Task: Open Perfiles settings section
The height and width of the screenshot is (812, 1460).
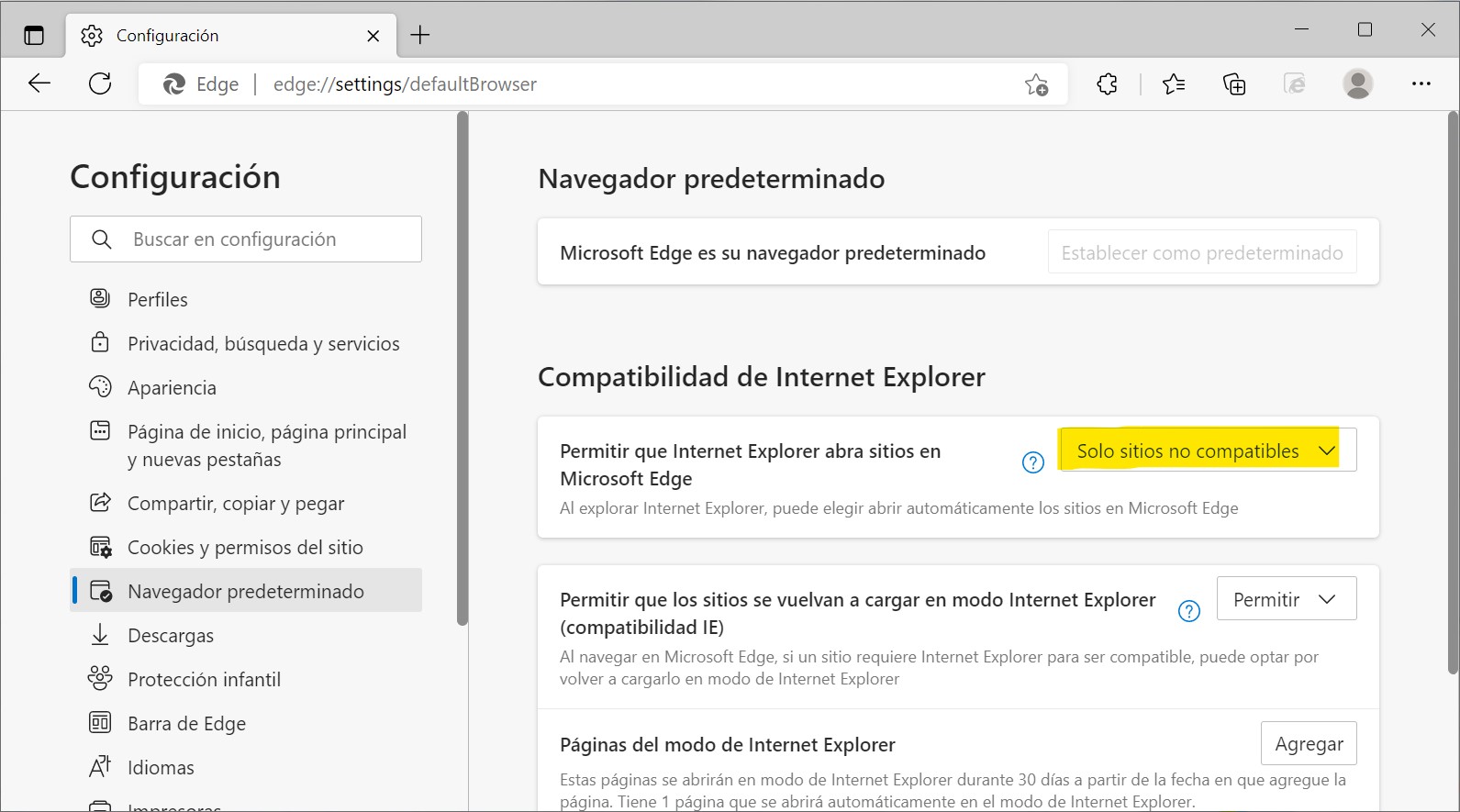Action: point(246,299)
